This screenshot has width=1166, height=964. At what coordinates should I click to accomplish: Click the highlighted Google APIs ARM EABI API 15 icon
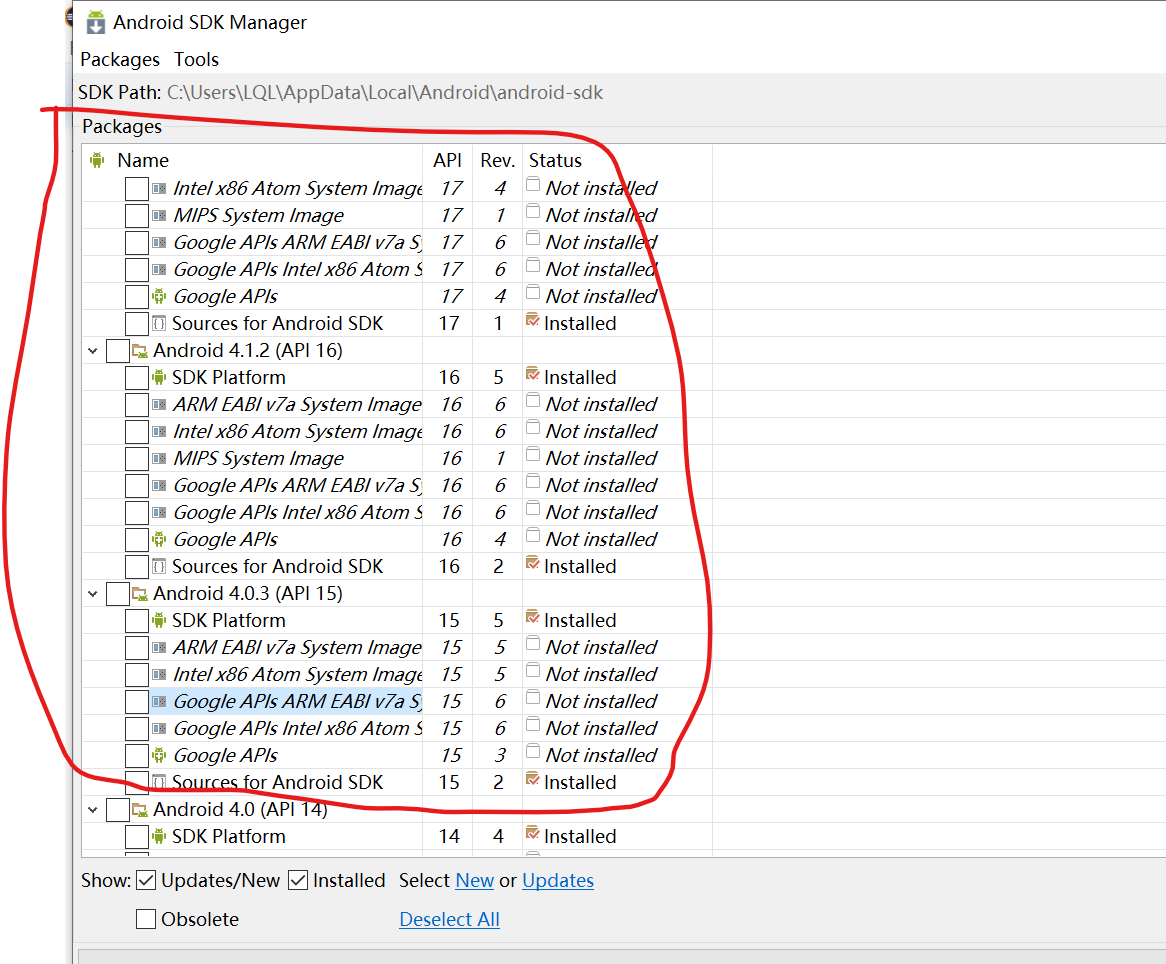[x=159, y=701]
